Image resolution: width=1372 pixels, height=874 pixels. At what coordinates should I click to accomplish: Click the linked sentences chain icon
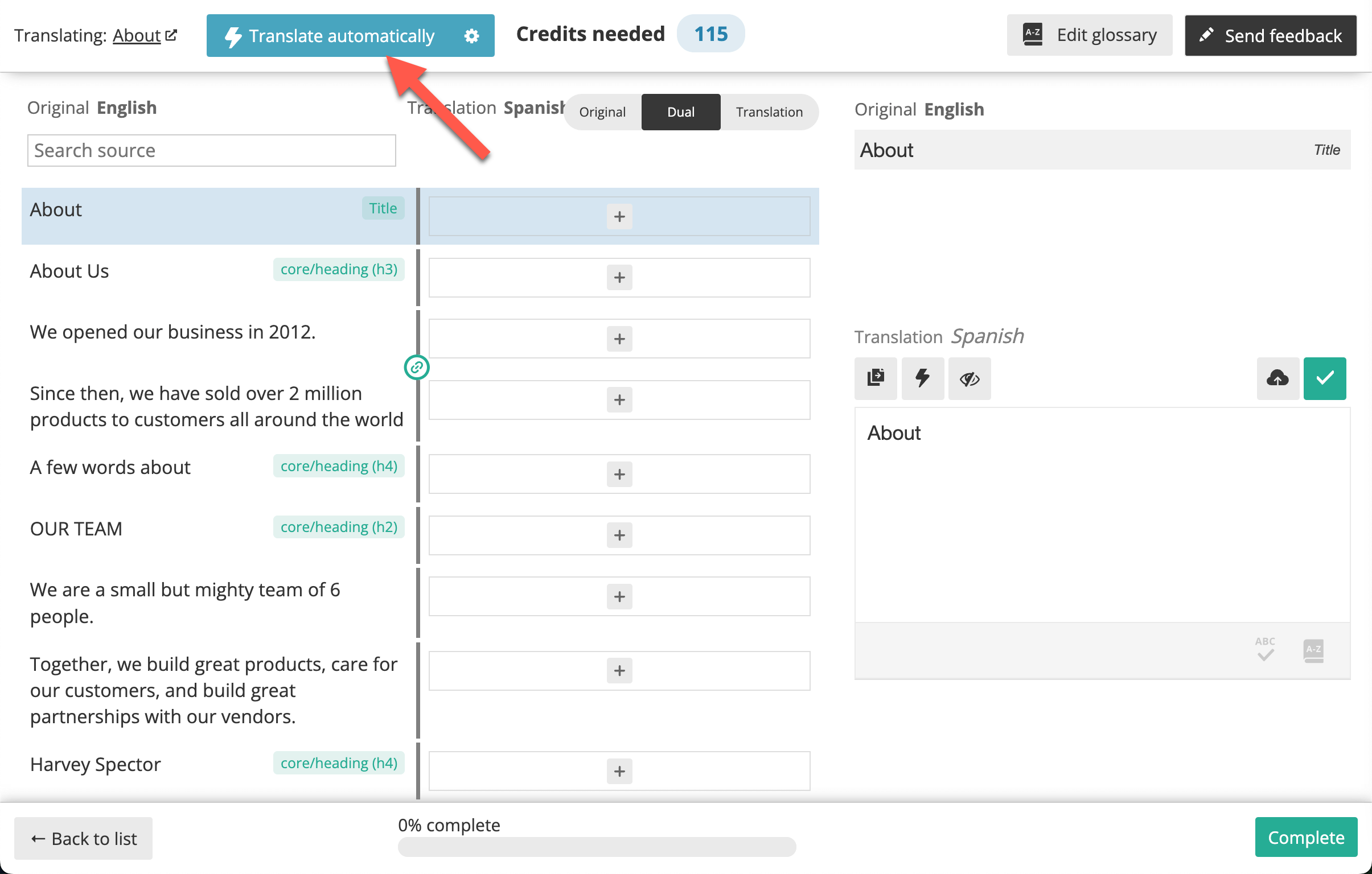[x=417, y=367]
